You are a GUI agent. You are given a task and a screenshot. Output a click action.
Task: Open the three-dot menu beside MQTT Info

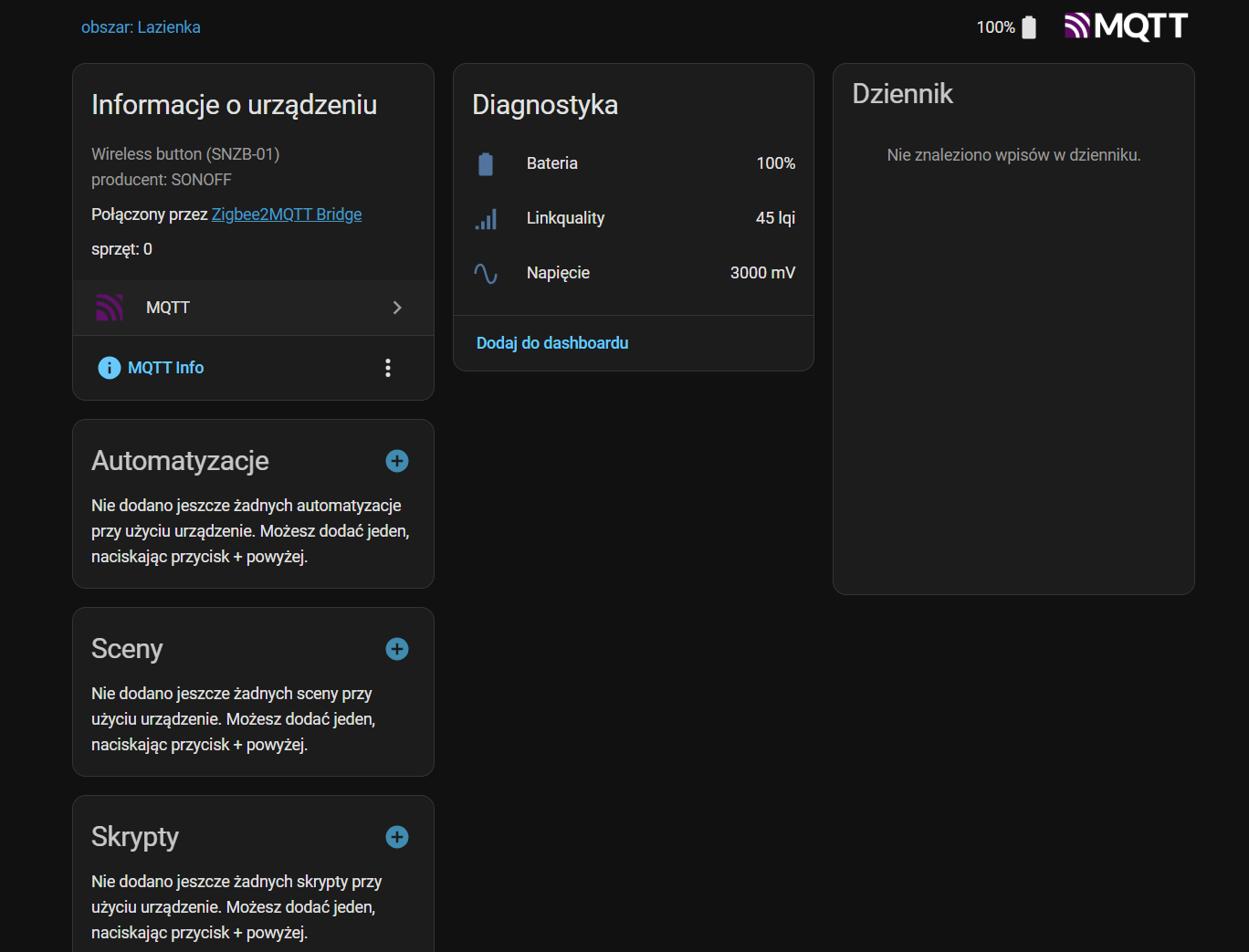[x=388, y=368]
